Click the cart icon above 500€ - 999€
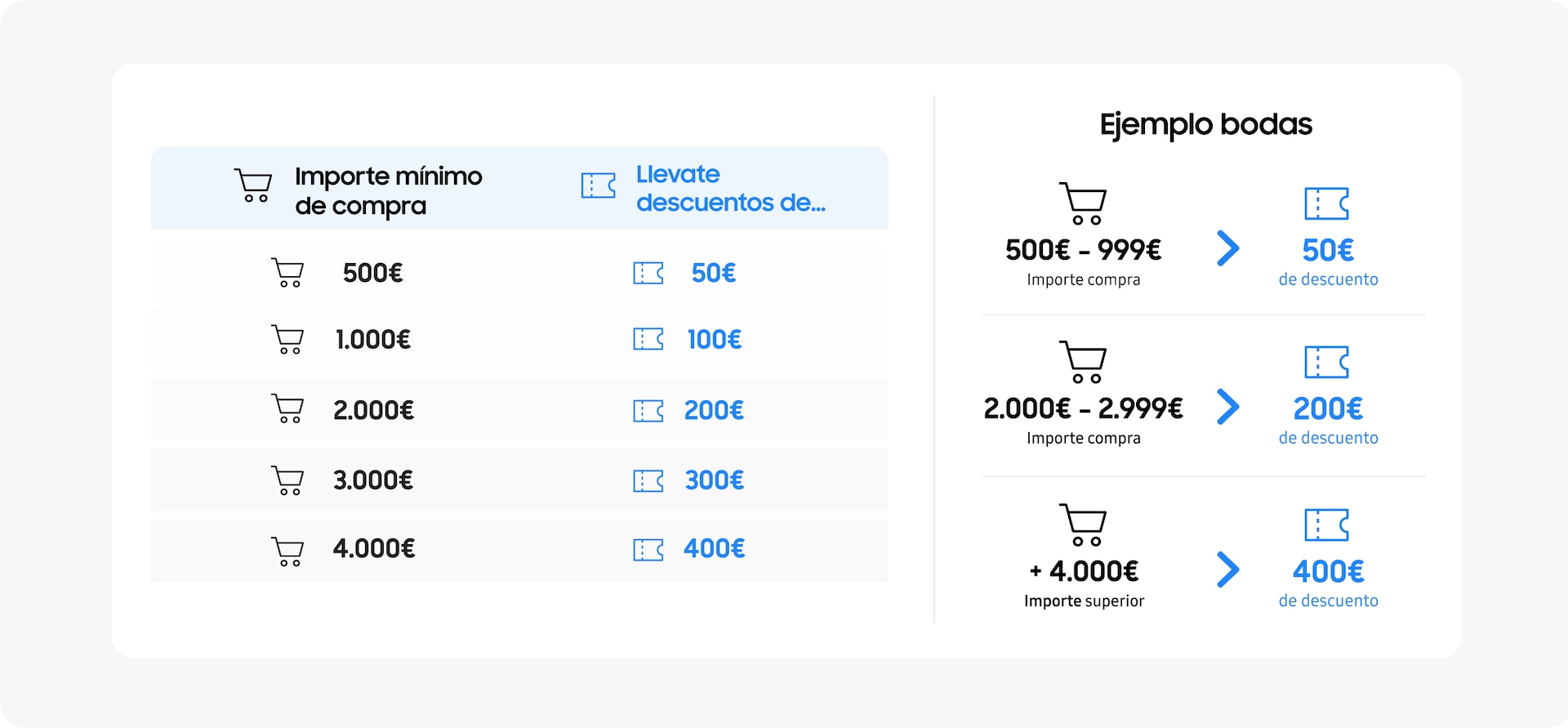Image resolution: width=1568 pixels, height=728 pixels. tap(1083, 203)
